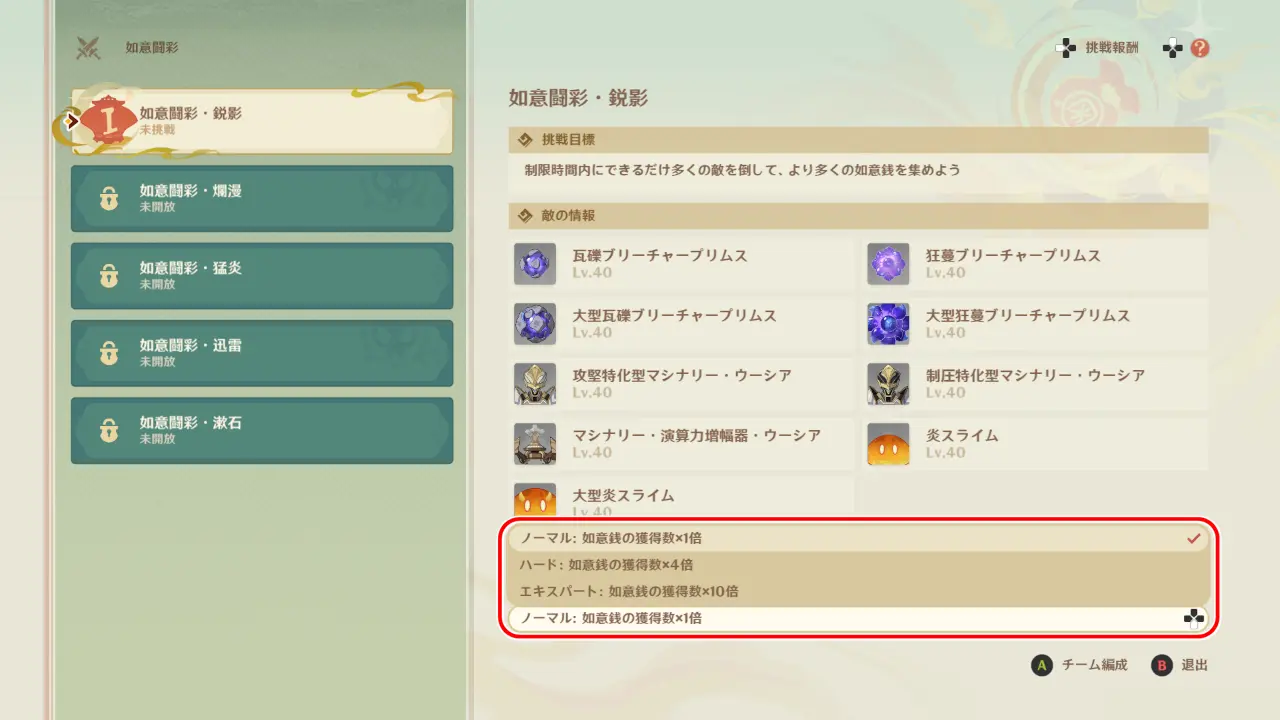Select the locked 如意闘彩・迅雷 stage
This screenshot has width=1280, height=720.
tap(262, 353)
